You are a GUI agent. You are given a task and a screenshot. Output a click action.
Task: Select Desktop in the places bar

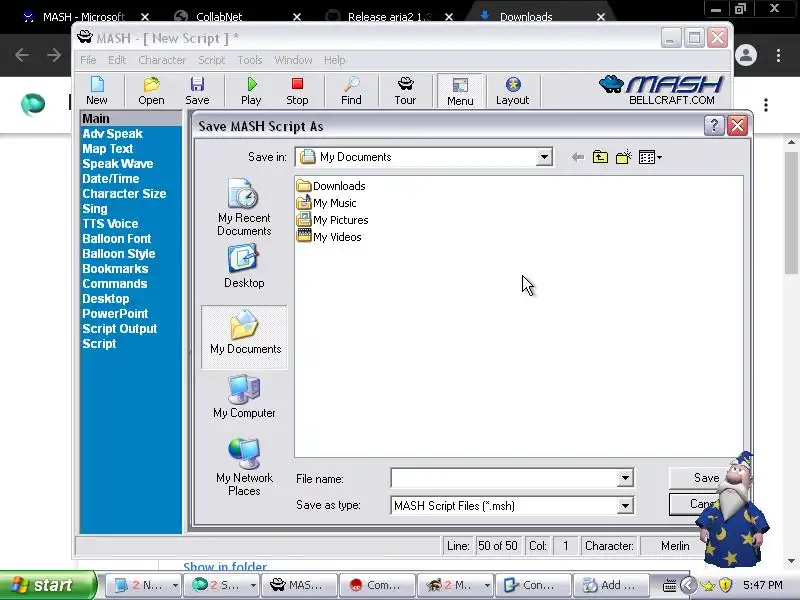tap(244, 266)
